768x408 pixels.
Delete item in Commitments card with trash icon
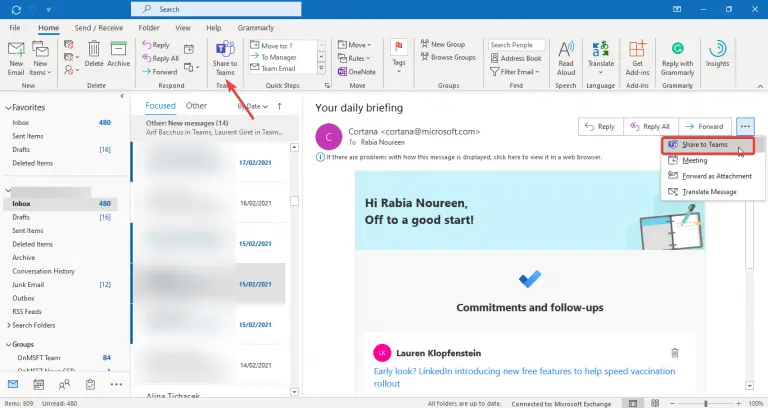(x=675, y=353)
